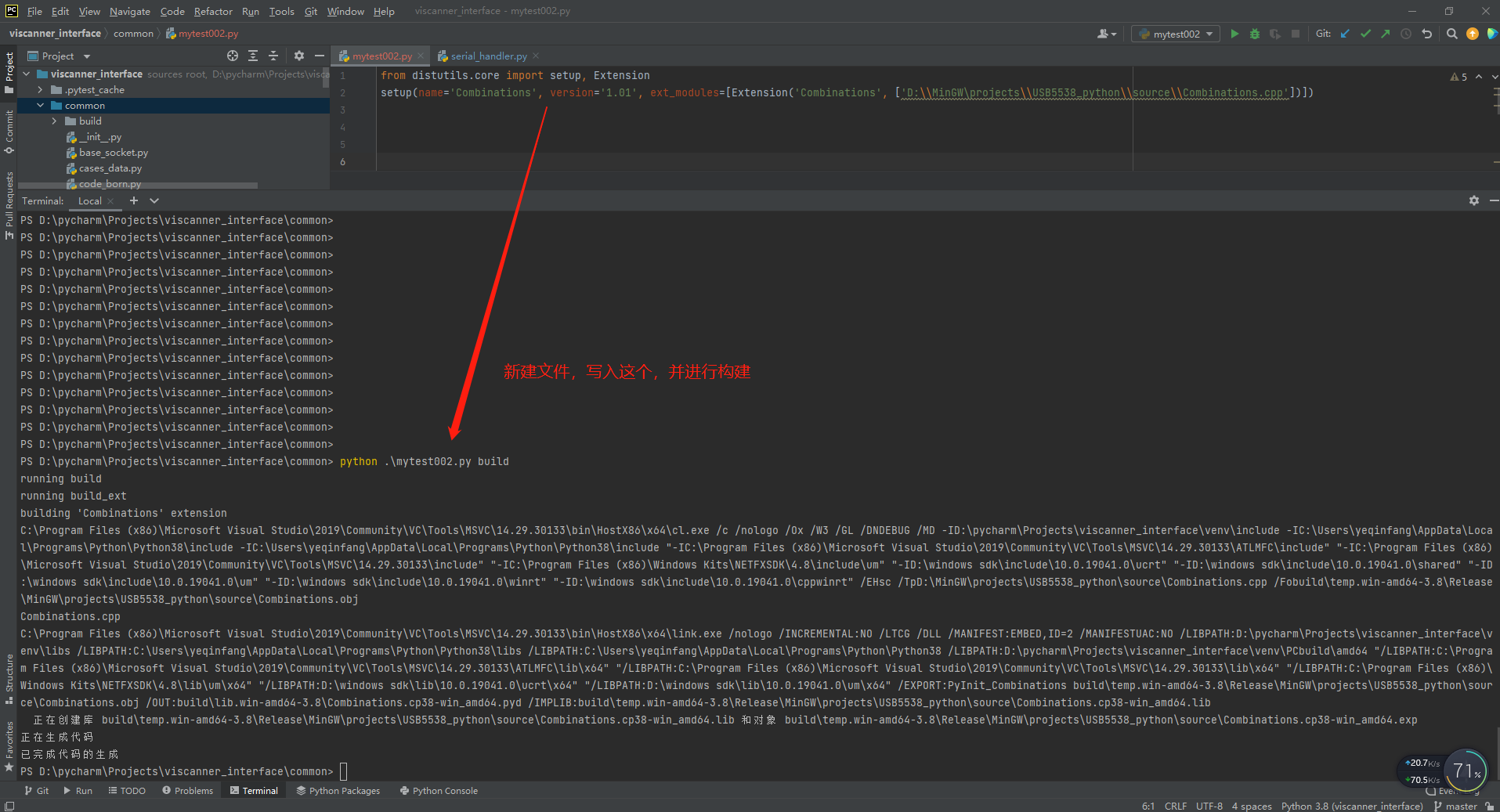This screenshot has height=812, width=1500.
Task: Collapse the common folder
Action: coord(41,105)
